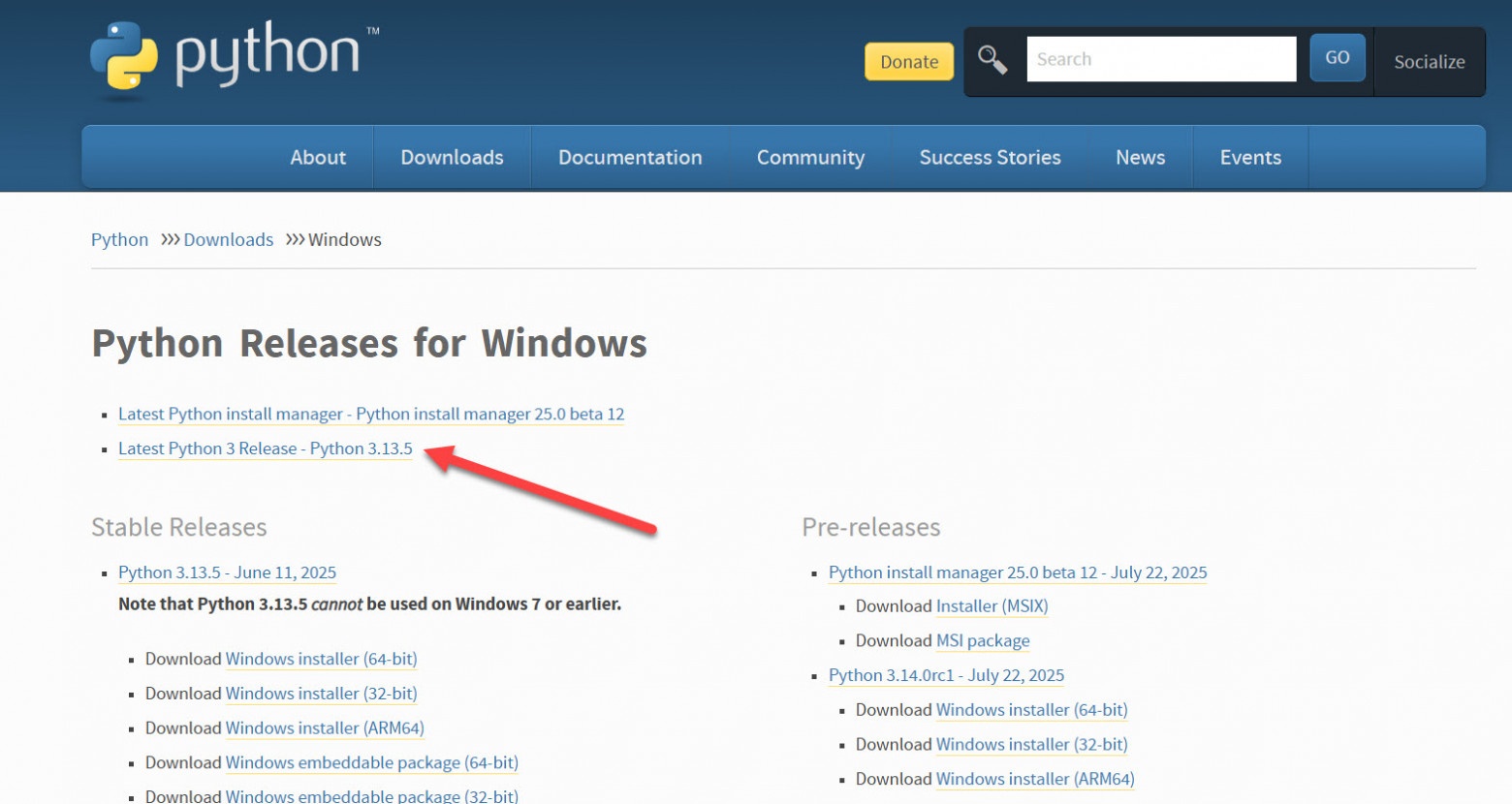
Task: Open the Community navigation item
Action: click(x=810, y=157)
